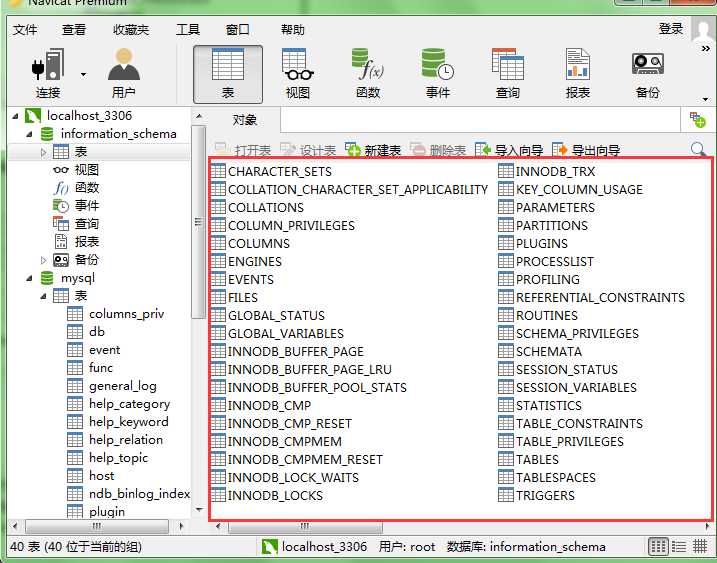Open the 查看 menu
The height and width of the screenshot is (563, 717).
(74, 30)
